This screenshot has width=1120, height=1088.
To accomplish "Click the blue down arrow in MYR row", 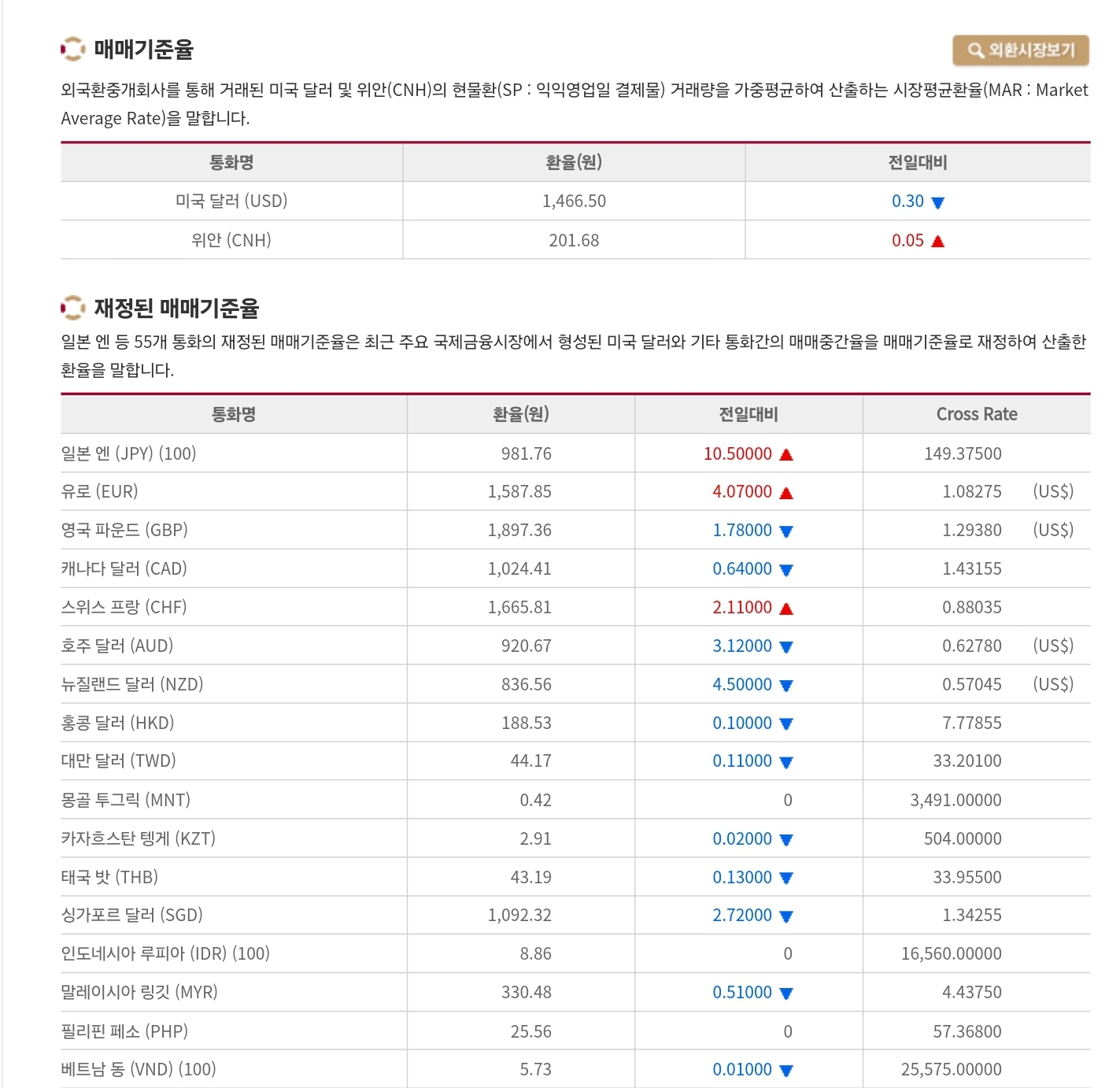I will click(786, 994).
